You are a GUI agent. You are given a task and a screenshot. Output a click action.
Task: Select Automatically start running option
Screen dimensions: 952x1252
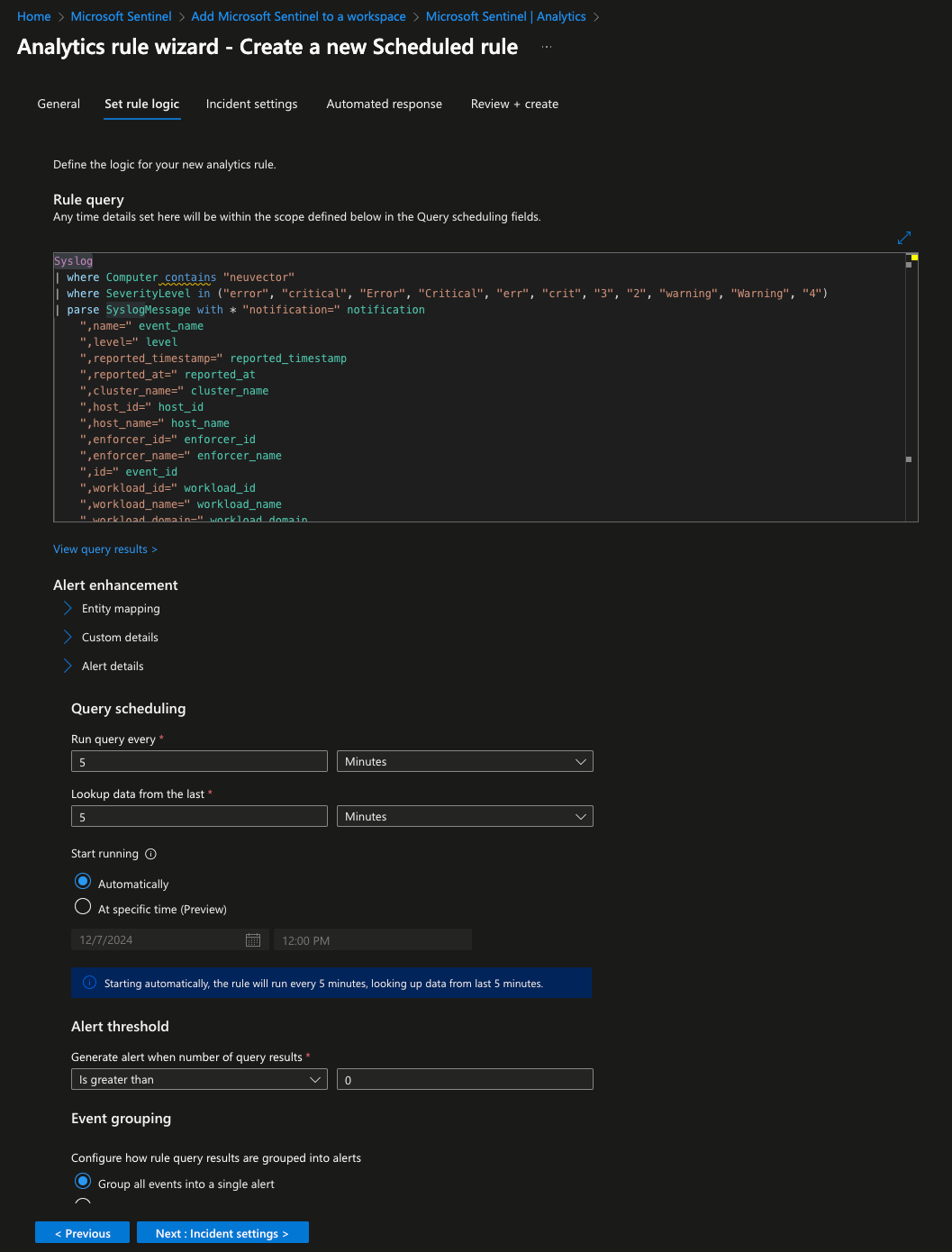(x=83, y=882)
